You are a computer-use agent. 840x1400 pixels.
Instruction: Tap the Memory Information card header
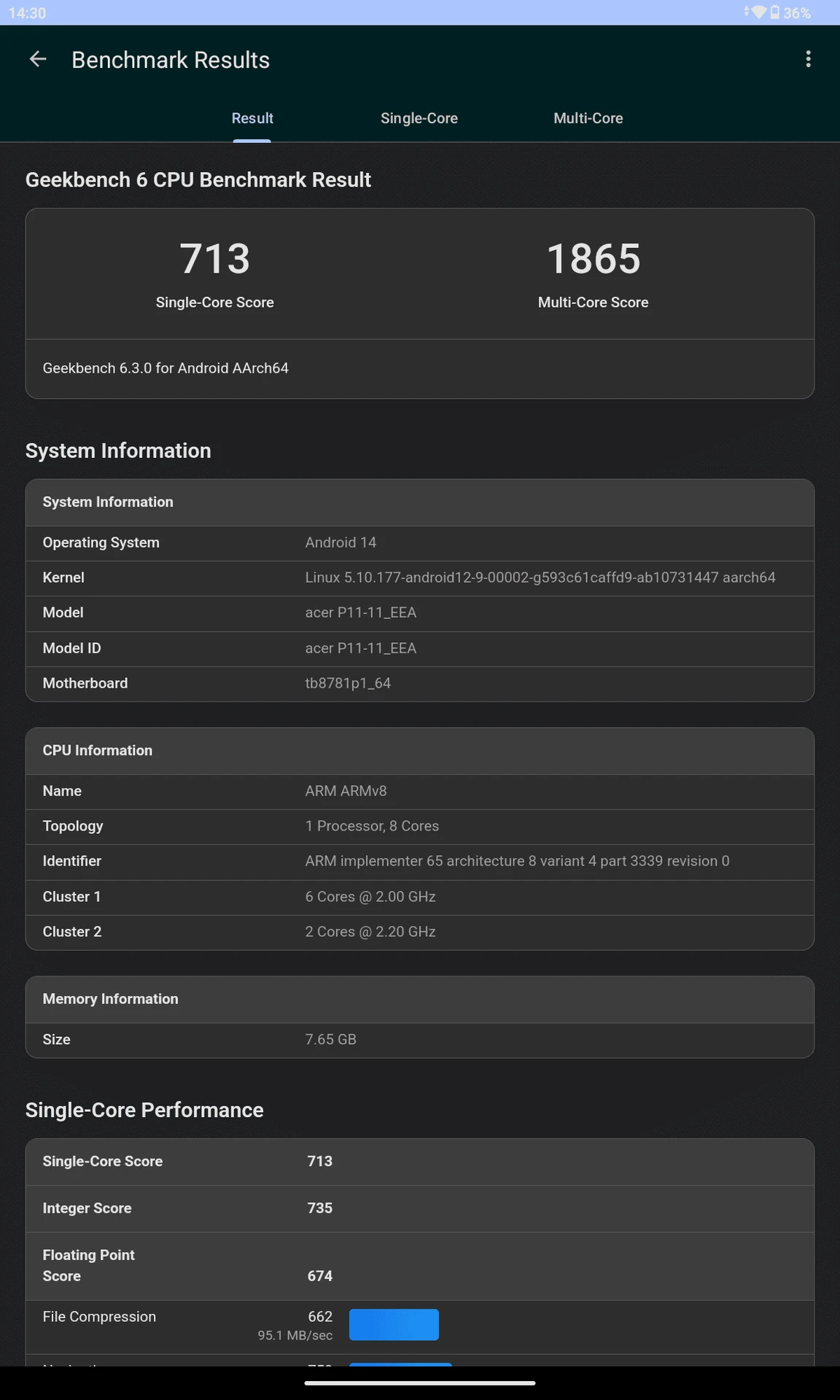tap(420, 1000)
